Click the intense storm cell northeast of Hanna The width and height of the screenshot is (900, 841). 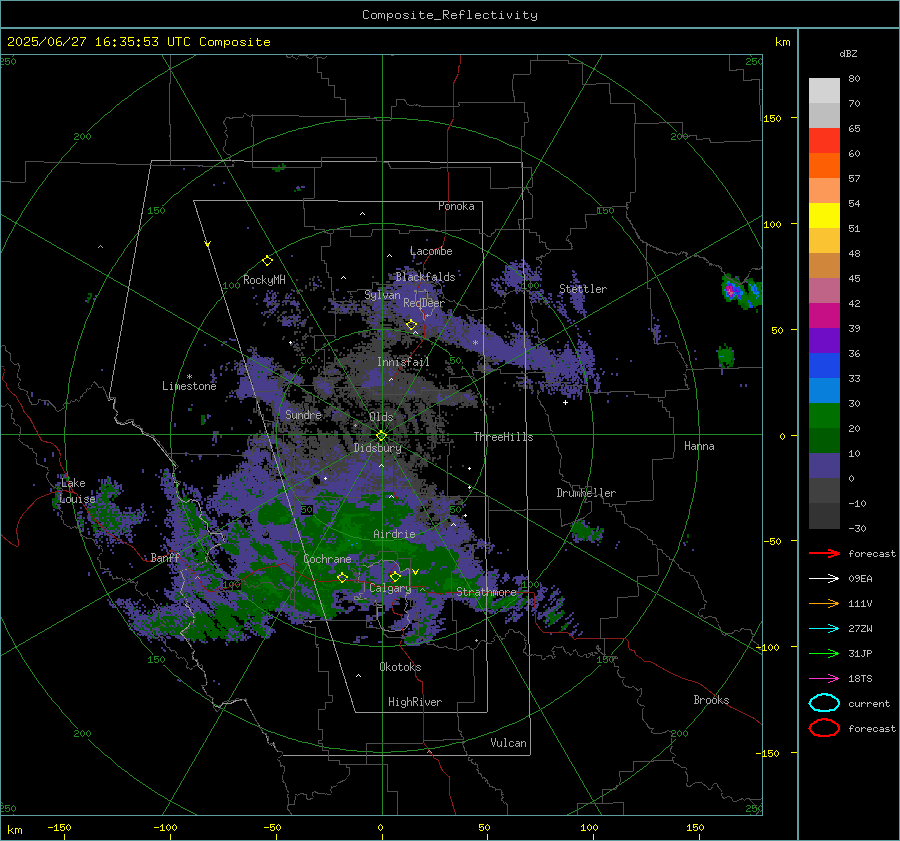click(741, 292)
